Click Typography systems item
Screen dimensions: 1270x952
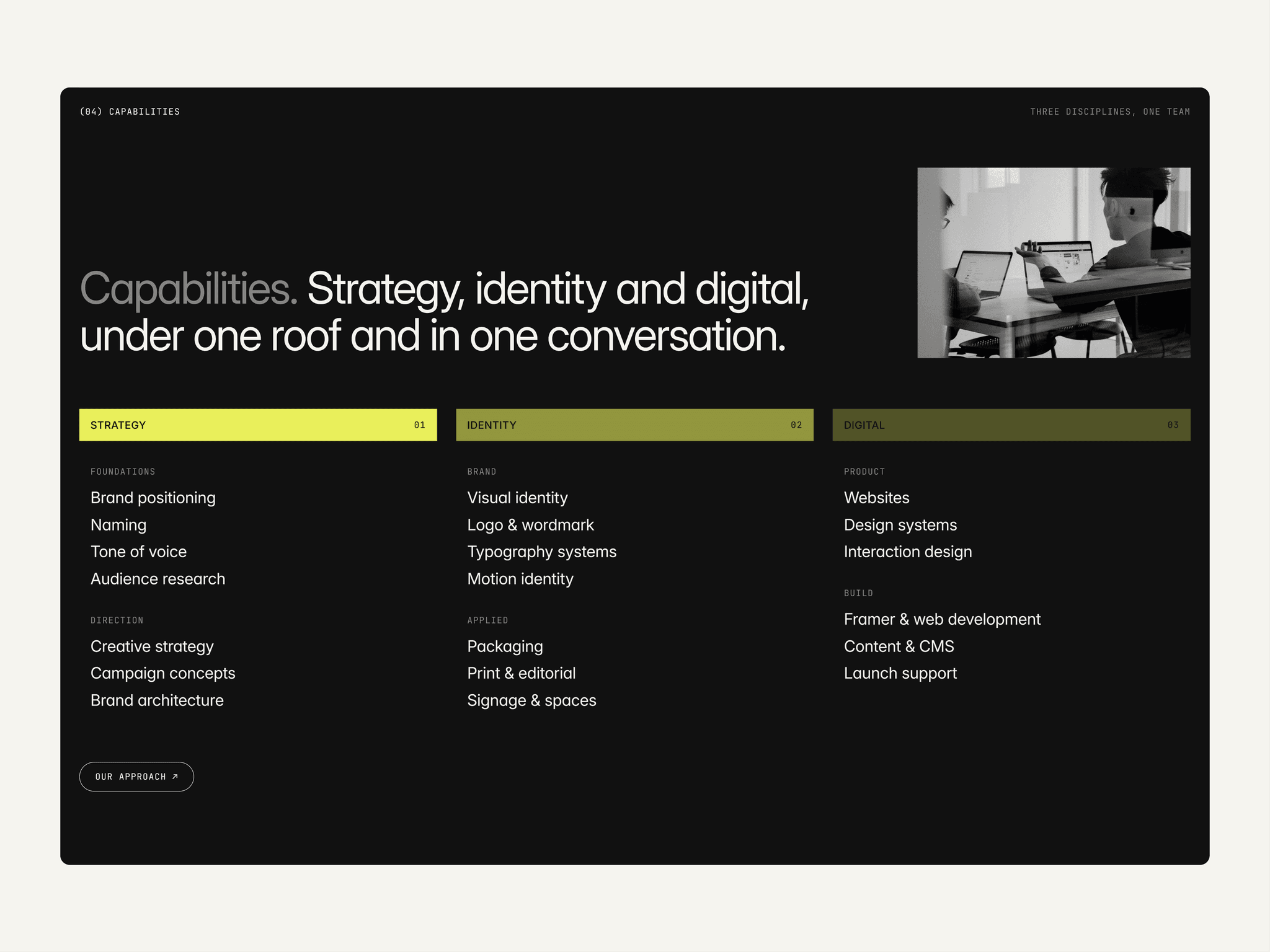(x=542, y=552)
